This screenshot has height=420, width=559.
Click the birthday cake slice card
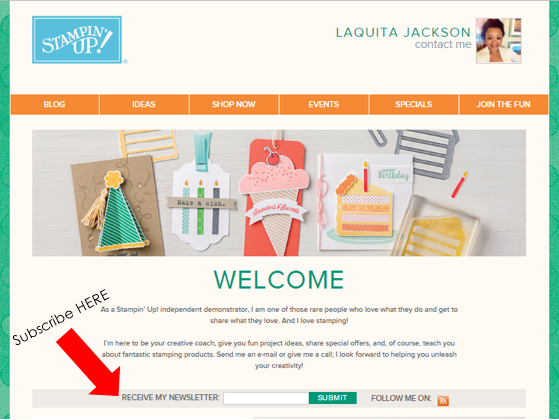tap(364, 202)
